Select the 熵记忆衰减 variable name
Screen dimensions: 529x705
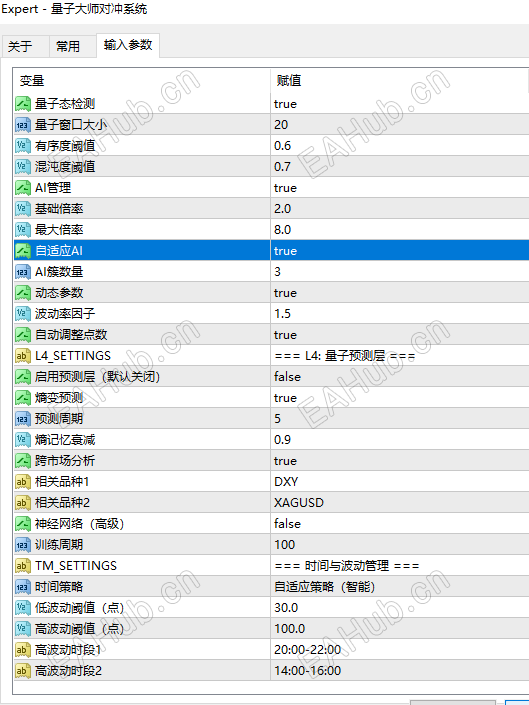[65, 440]
